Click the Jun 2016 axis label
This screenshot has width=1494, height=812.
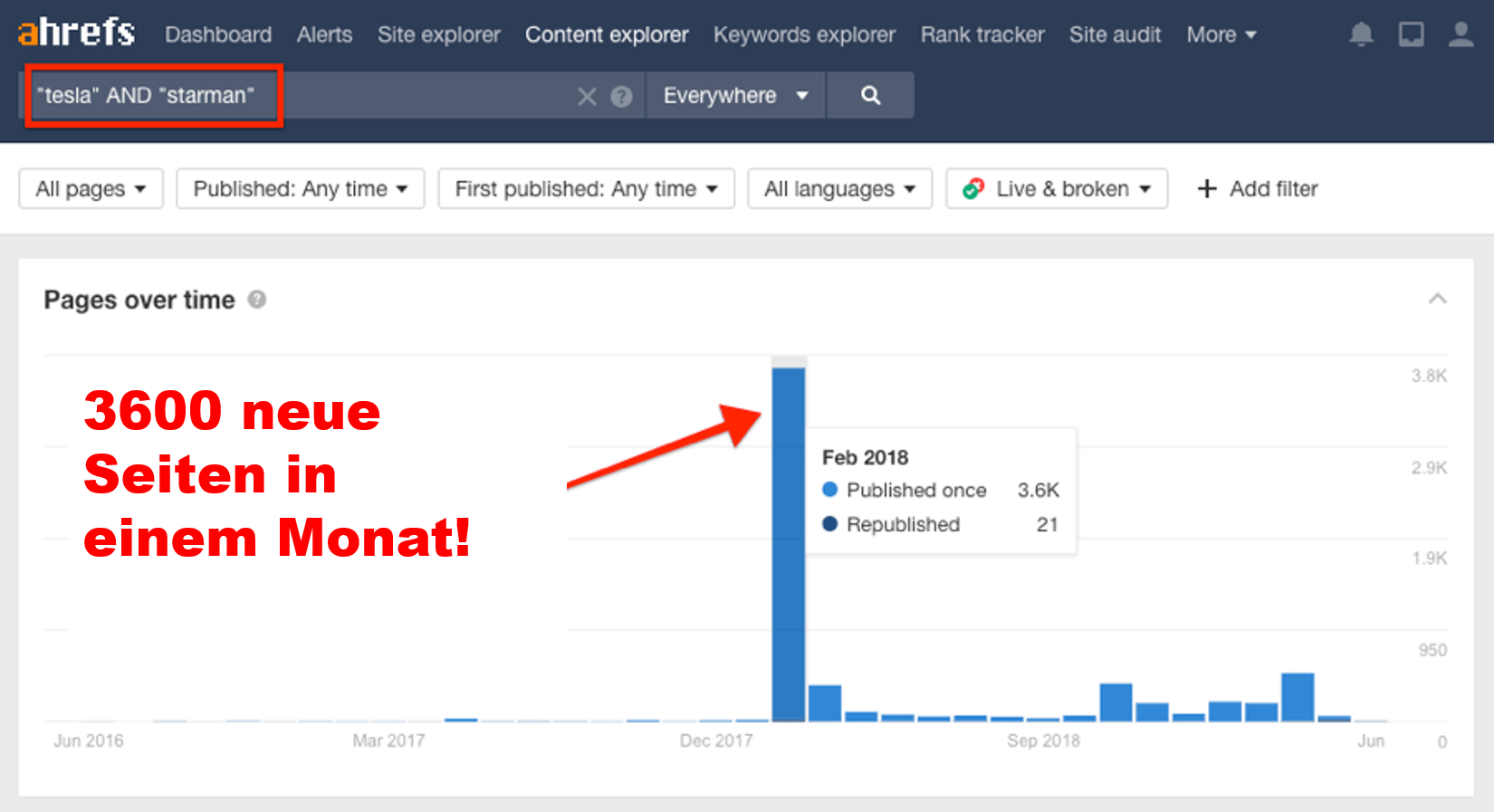tap(88, 740)
